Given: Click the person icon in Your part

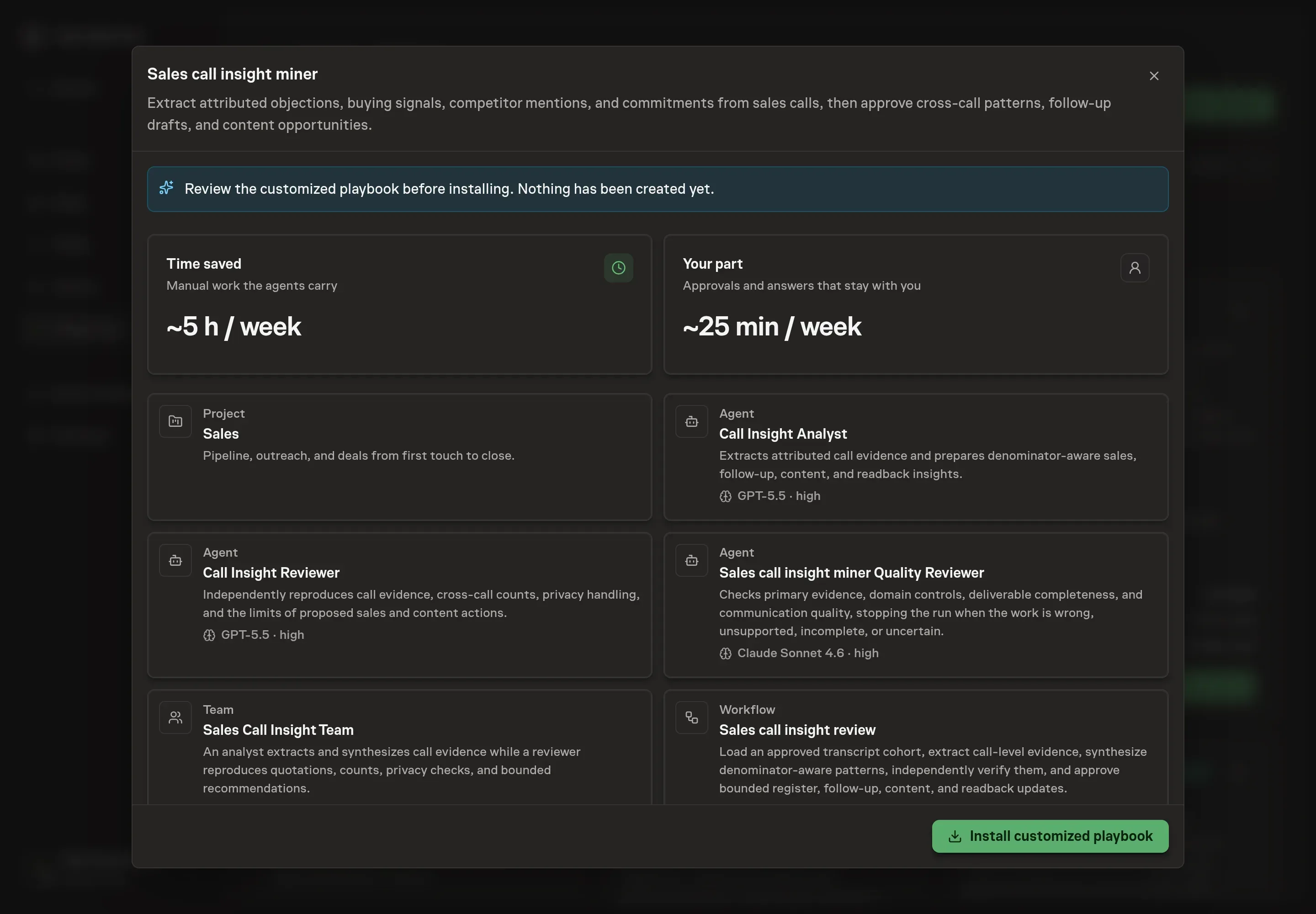Looking at the screenshot, I should (x=1135, y=267).
